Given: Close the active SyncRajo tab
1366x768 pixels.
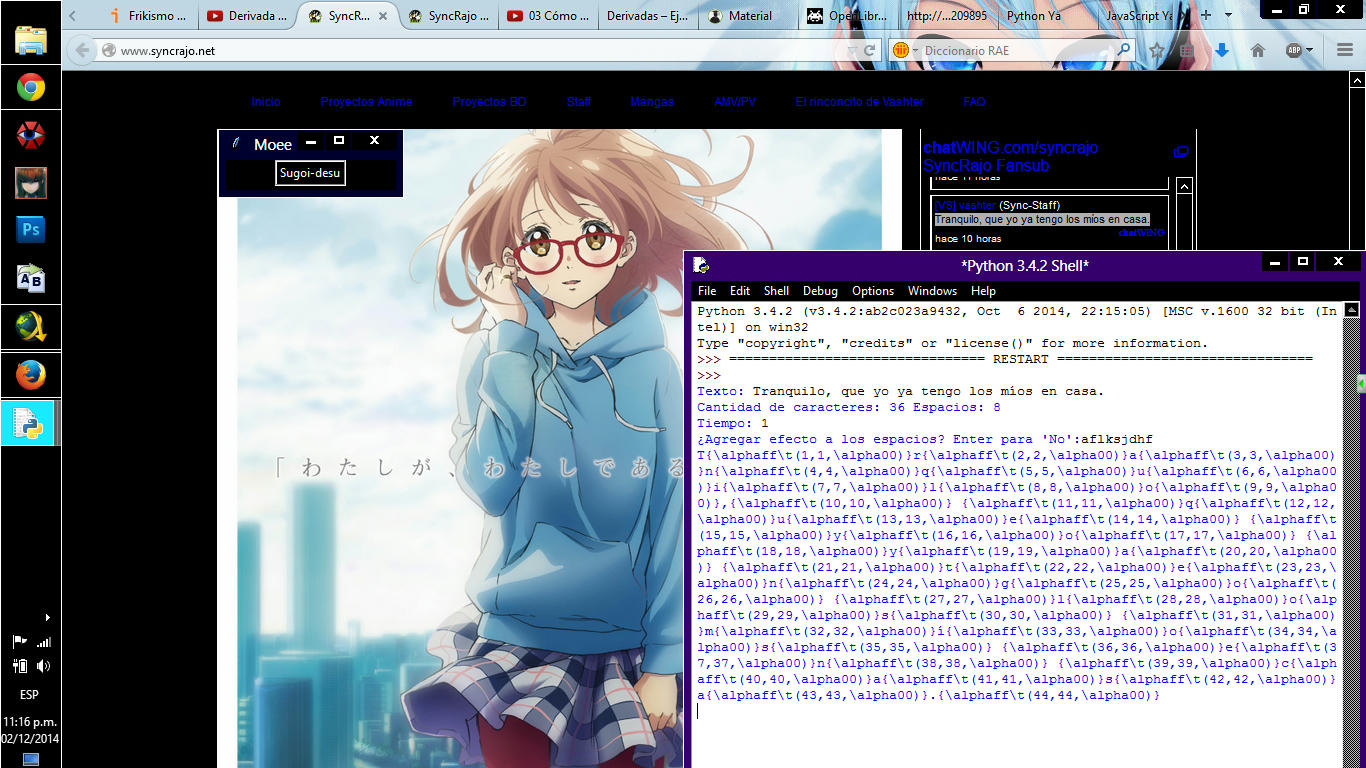Looking at the screenshot, I should (x=383, y=16).
